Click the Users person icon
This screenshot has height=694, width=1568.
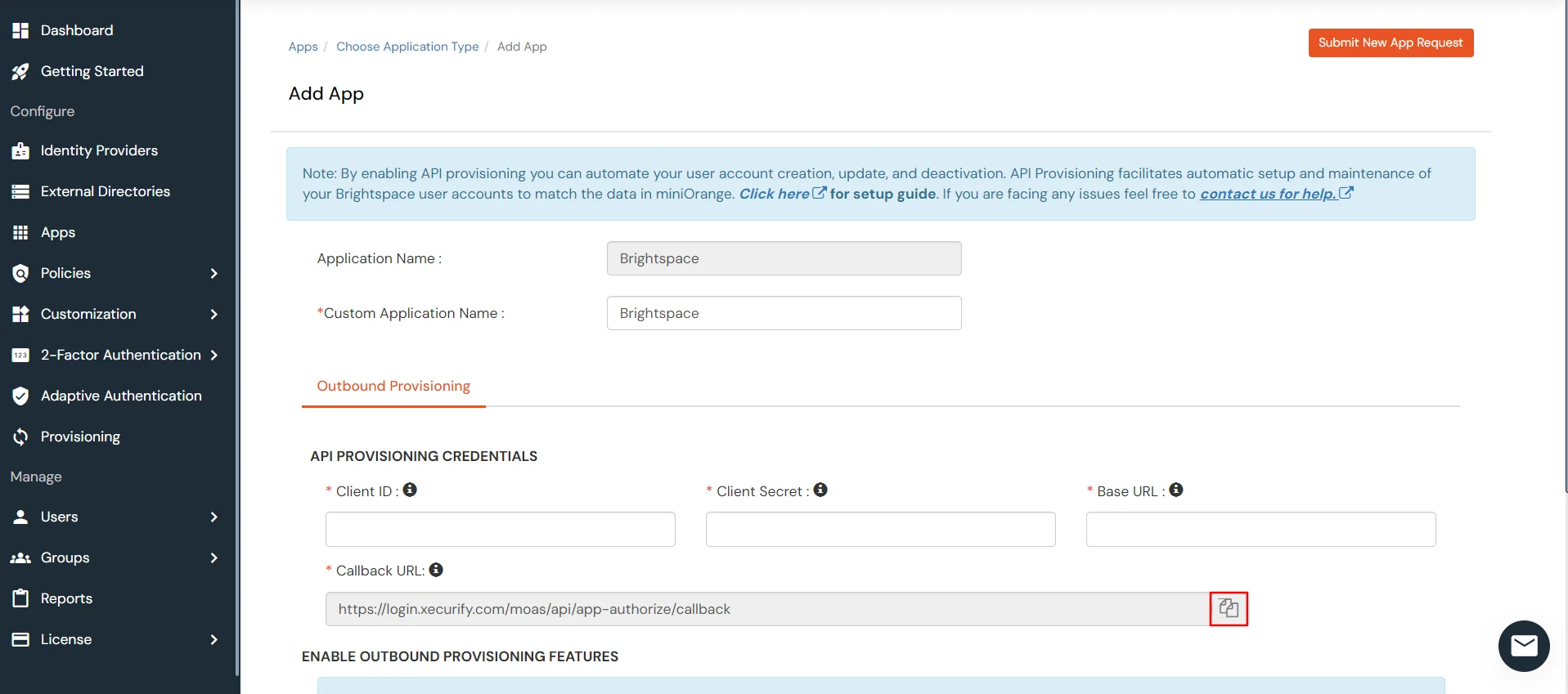click(20, 517)
